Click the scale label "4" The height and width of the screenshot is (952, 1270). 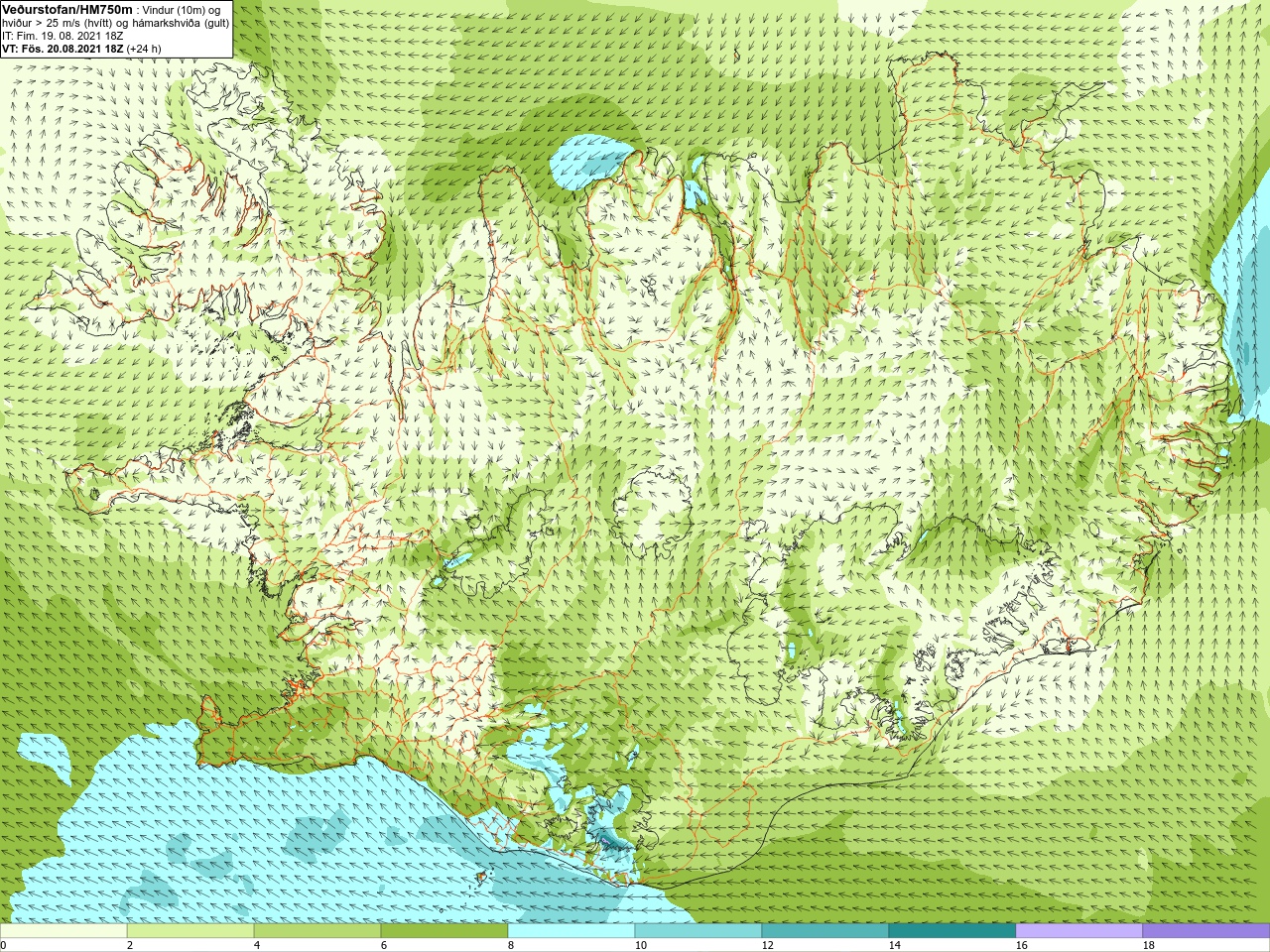[x=257, y=945]
